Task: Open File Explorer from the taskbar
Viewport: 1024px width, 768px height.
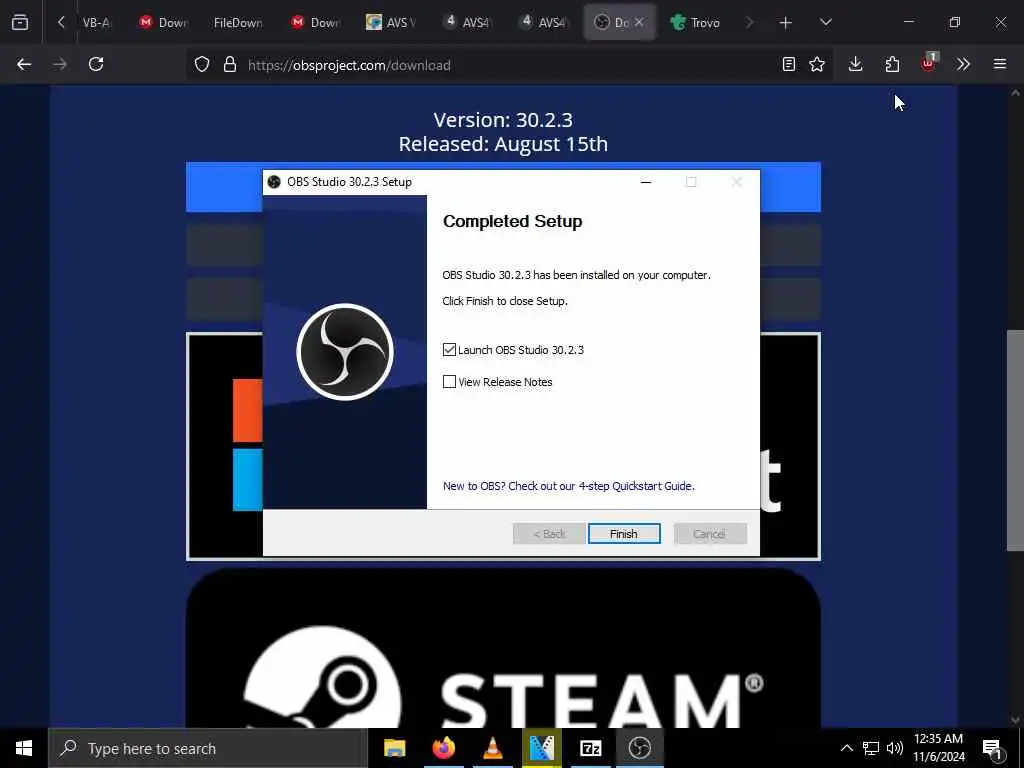Action: coord(394,748)
